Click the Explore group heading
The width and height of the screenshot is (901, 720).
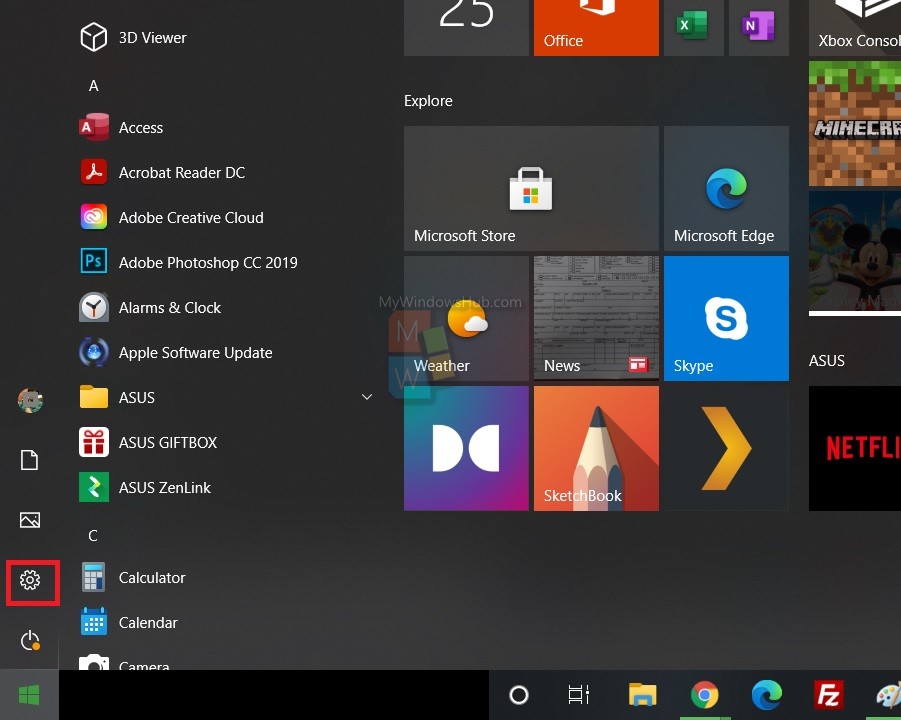click(428, 101)
